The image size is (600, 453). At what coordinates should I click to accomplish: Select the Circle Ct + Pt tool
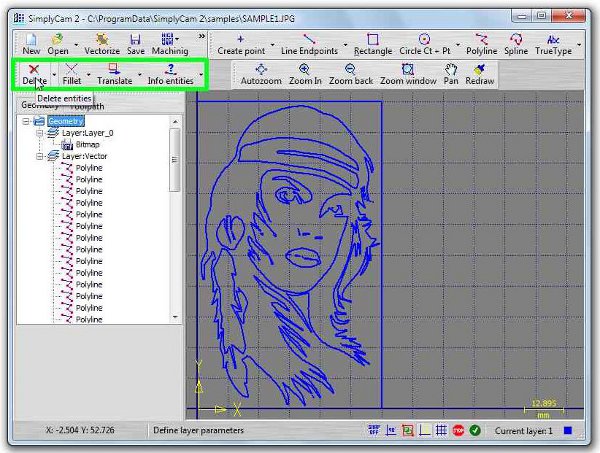pos(424,44)
